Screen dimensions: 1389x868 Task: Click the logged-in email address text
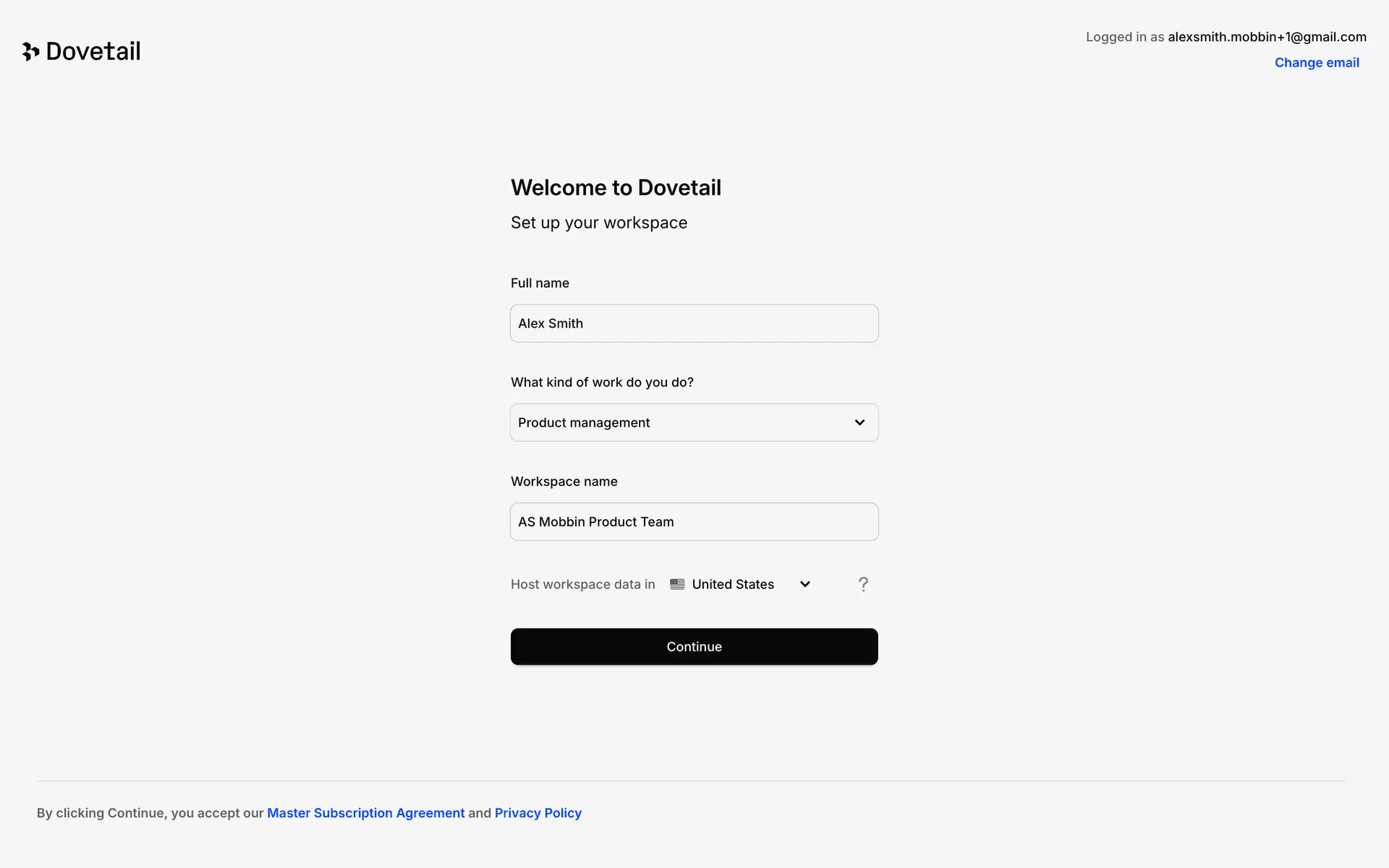(x=1267, y=37)
